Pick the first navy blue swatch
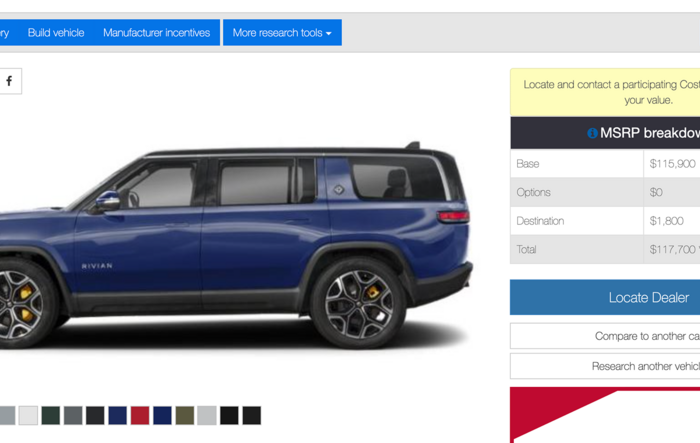Viewport: 700px width, 443px height. [x=117, y=415]
